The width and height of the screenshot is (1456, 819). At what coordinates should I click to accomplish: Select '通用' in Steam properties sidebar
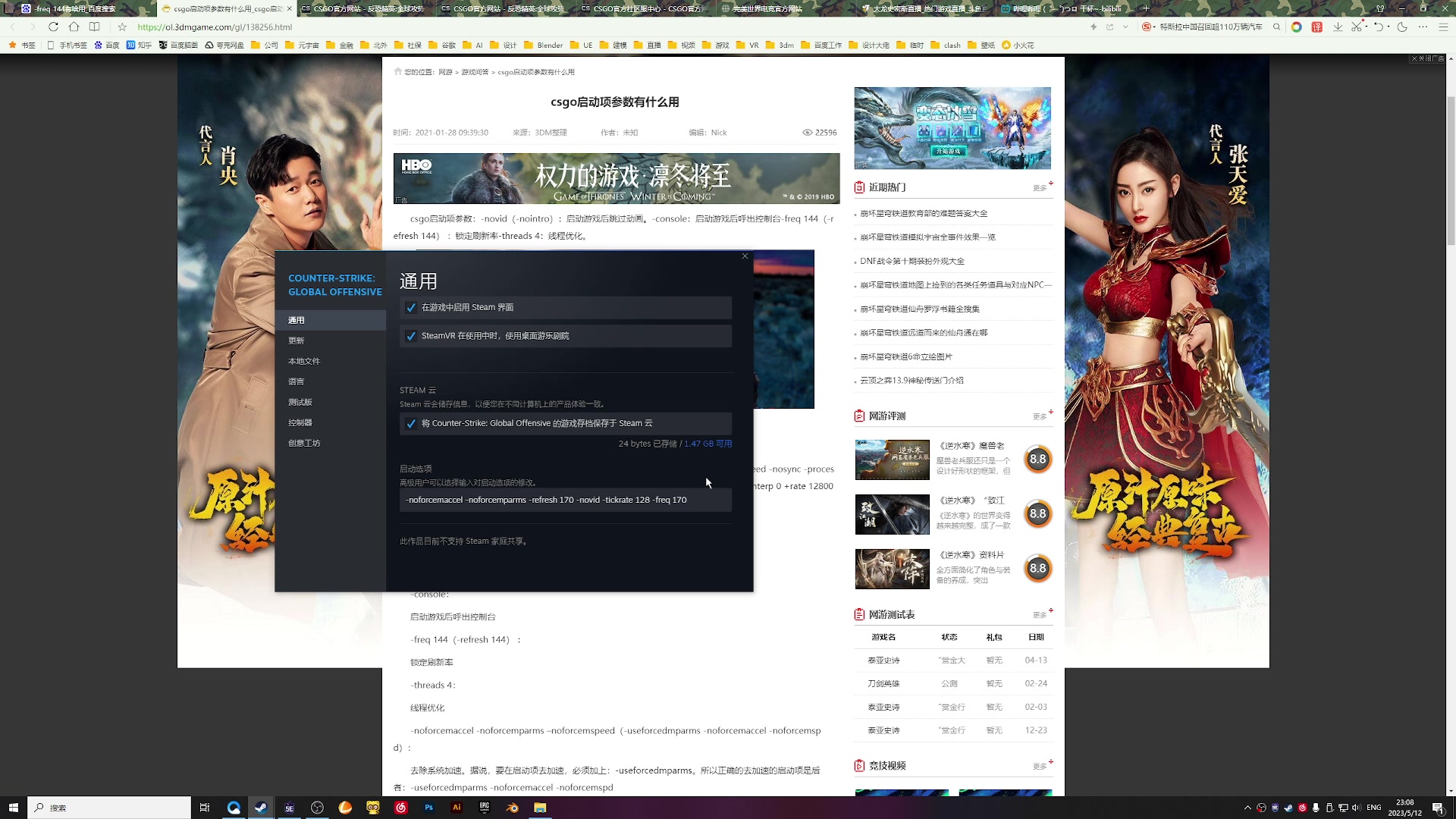pyautogui.click(x=330, y=320)
